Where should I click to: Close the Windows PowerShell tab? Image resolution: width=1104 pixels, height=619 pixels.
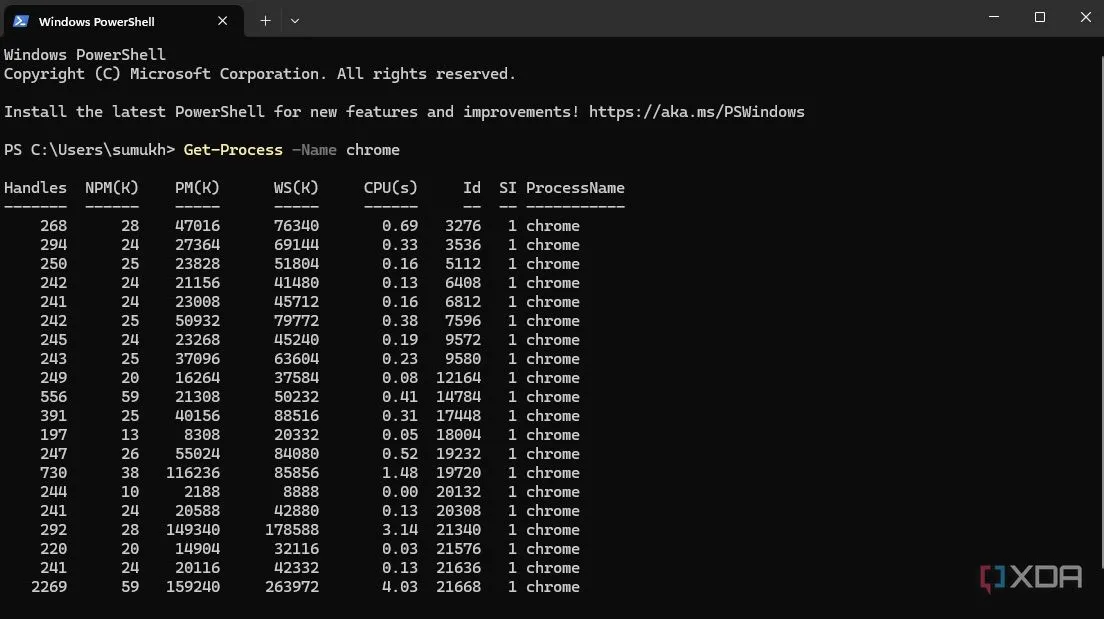(x=222, y=21)
